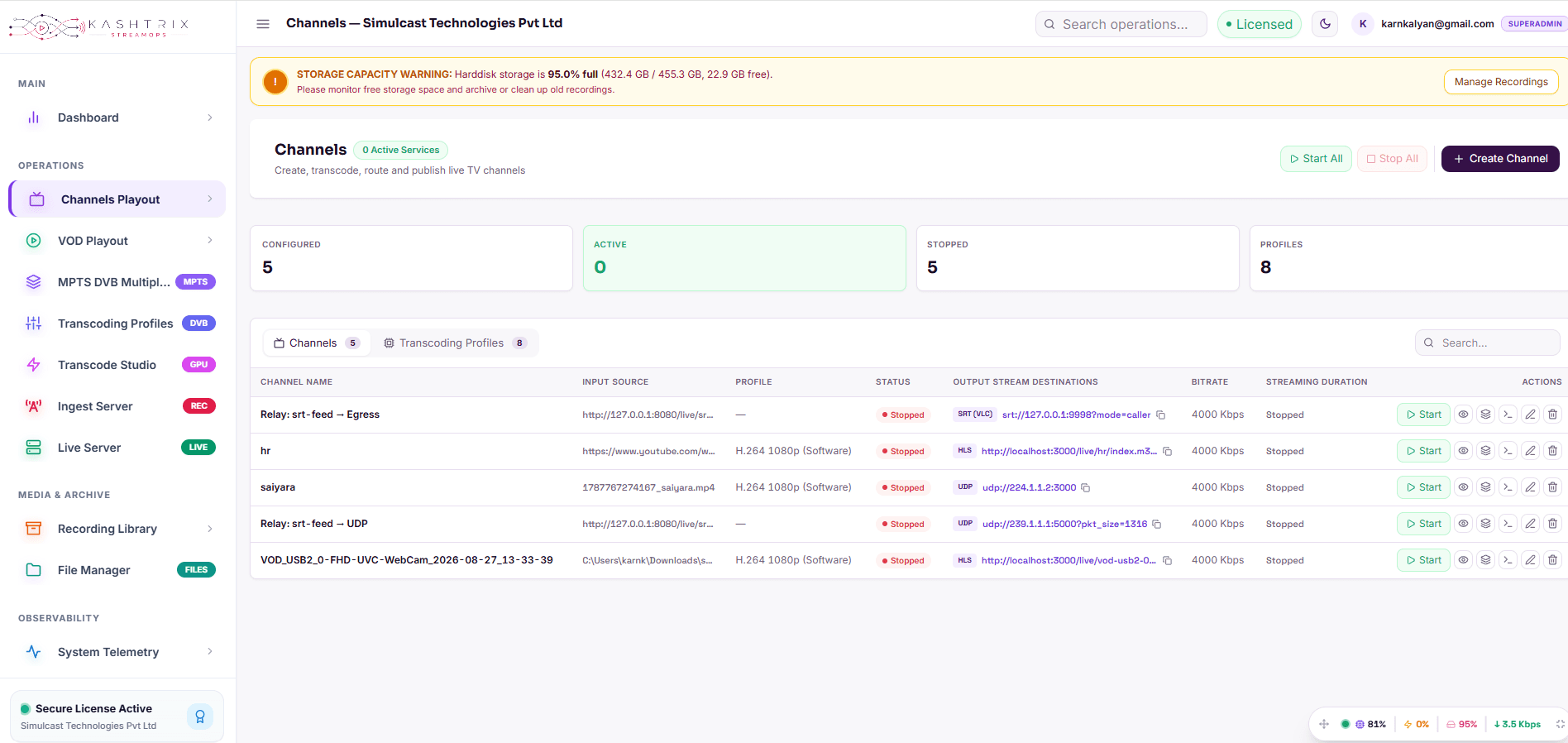This screenshot has height=743, width=1568.
Task: Copy the hr HLS output URL
Action: coord(1167,452)
